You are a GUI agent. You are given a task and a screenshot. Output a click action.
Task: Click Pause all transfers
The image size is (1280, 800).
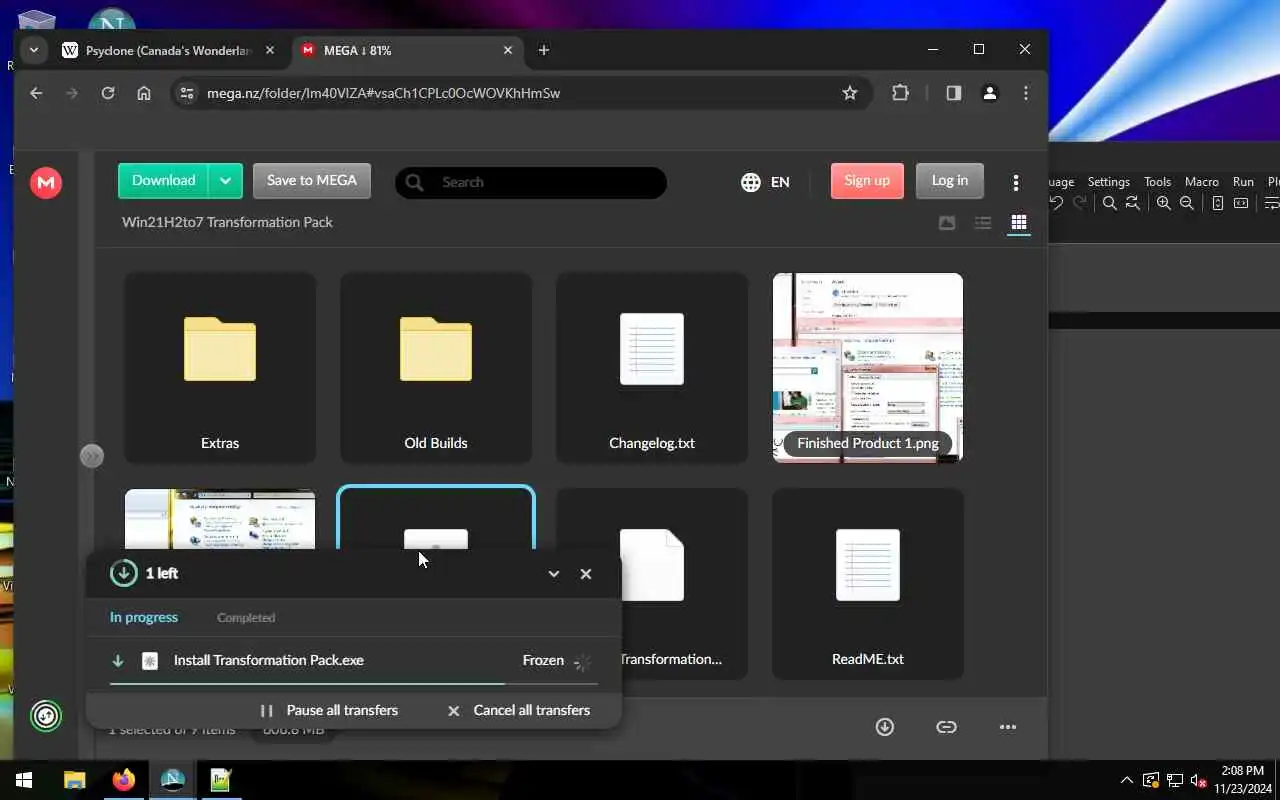[x=329, y=710]
